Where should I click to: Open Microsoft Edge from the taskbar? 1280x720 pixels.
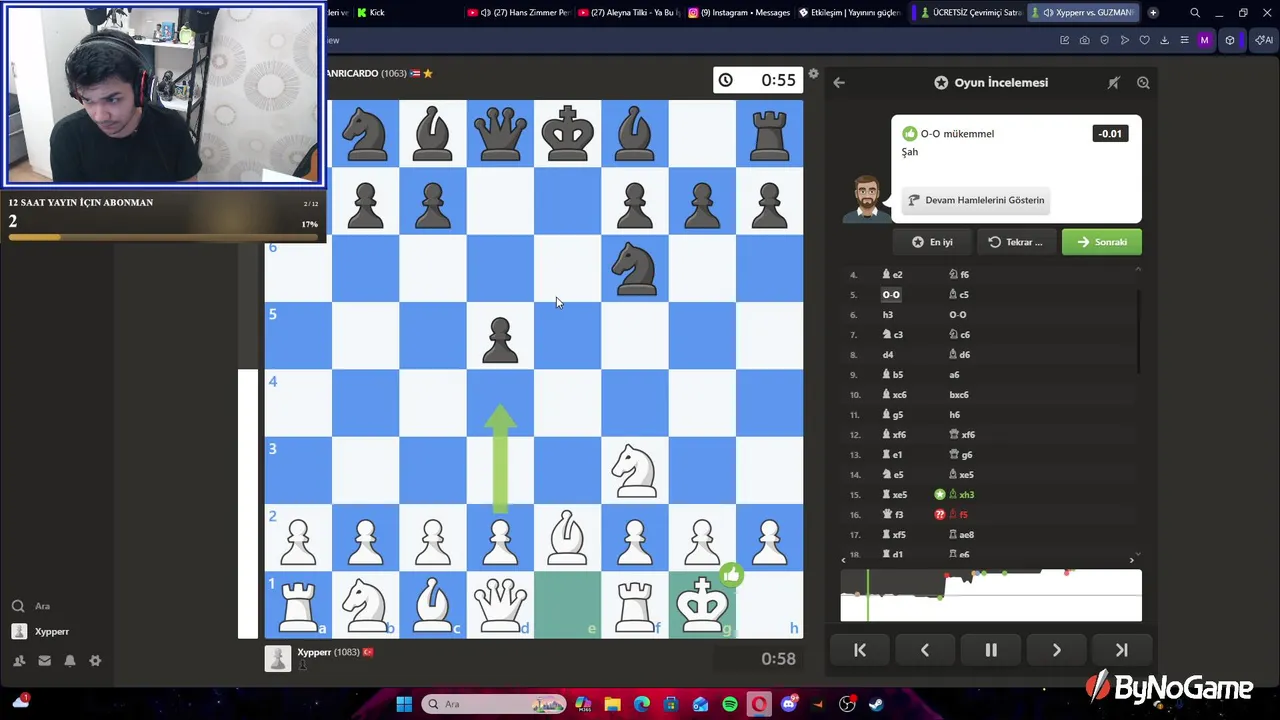pyautogui.click(x=642, y=704)
